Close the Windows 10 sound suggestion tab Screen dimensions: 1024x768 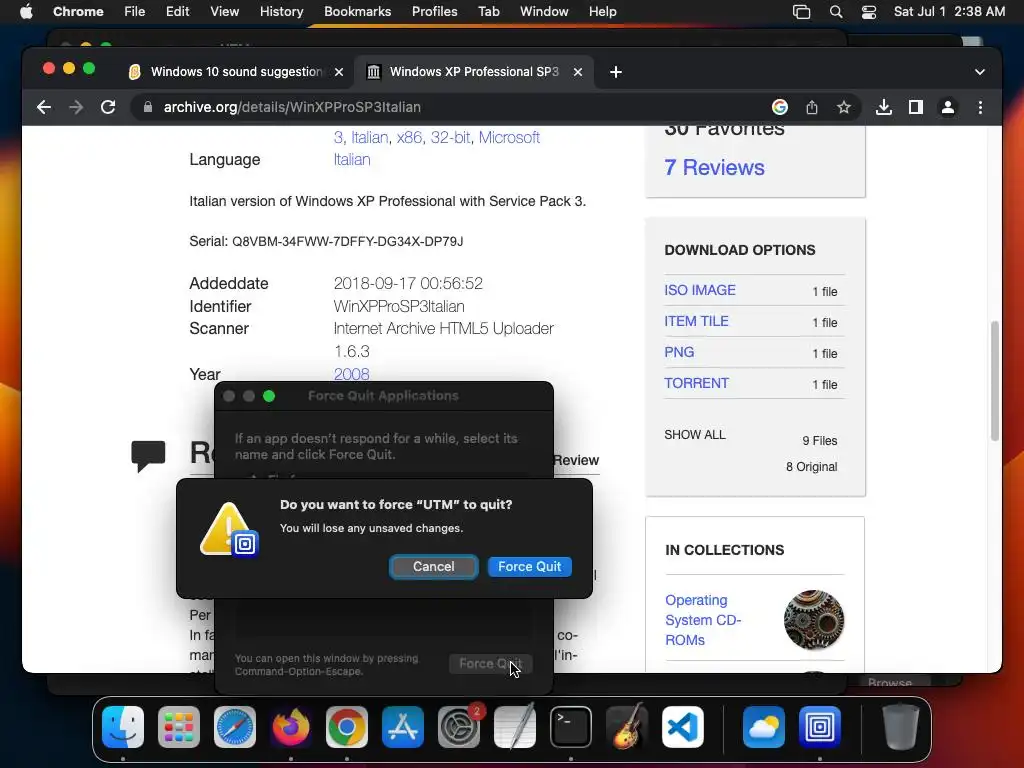coord(339,72)
